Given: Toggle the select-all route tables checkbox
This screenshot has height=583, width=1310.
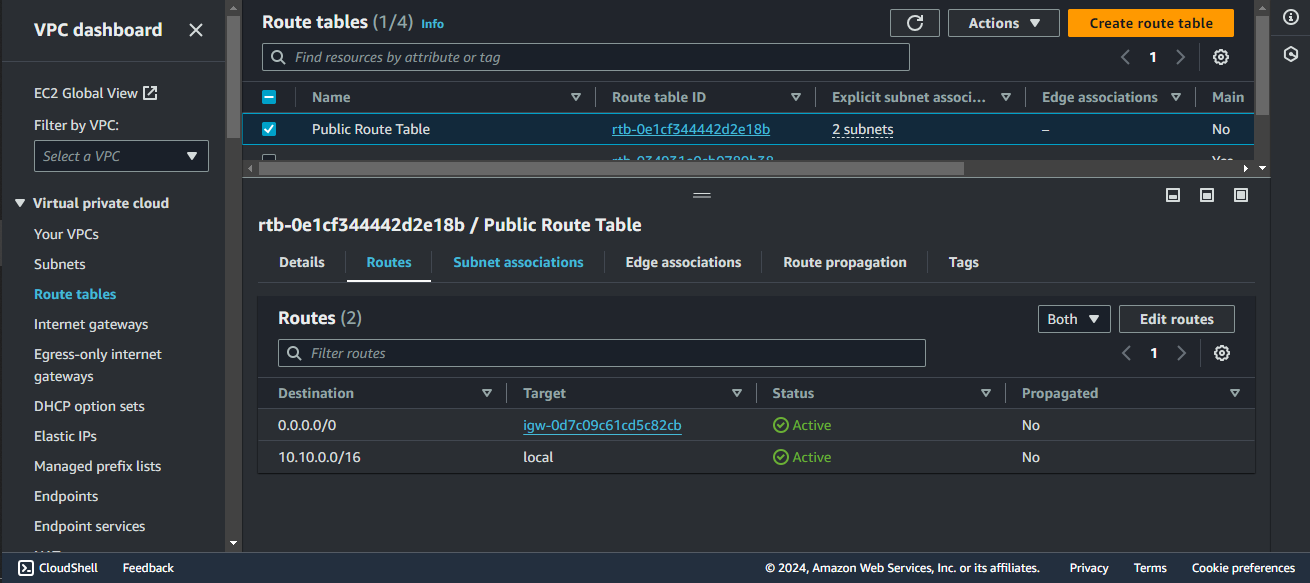Looking at the screenshot, I should pos(269,97).
